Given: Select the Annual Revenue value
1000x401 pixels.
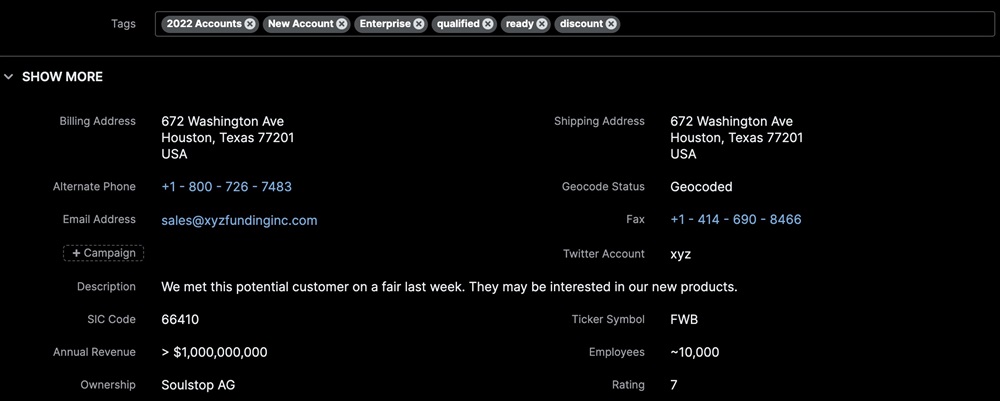Looking at the screenshot, I should 214,352.
